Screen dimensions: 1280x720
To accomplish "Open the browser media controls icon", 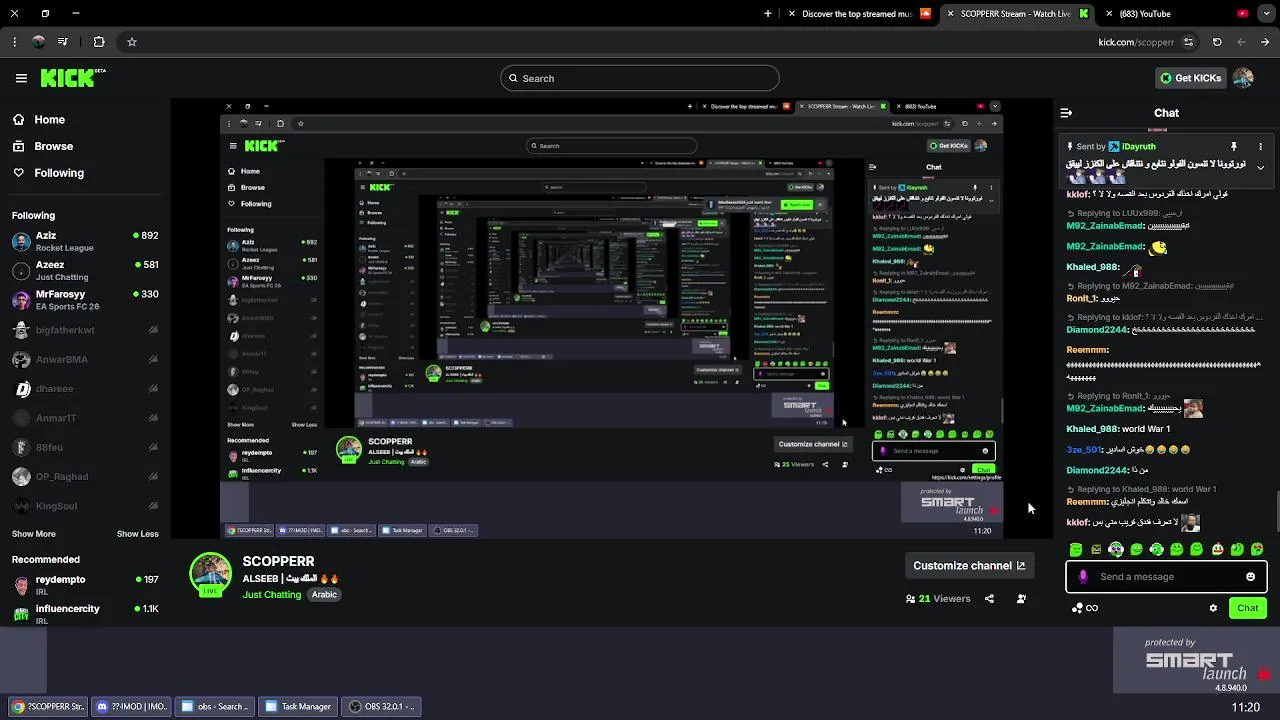I will click(63, 42).
